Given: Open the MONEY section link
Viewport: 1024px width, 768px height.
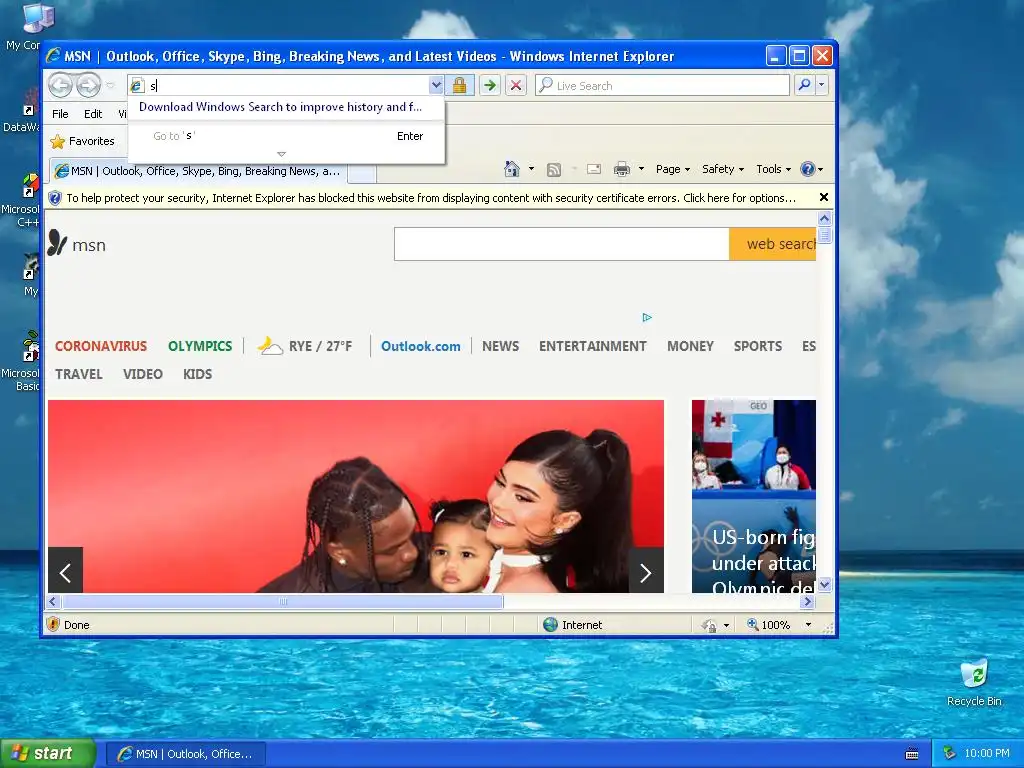Looking at the screenshot, I should [x=690, y=346].
